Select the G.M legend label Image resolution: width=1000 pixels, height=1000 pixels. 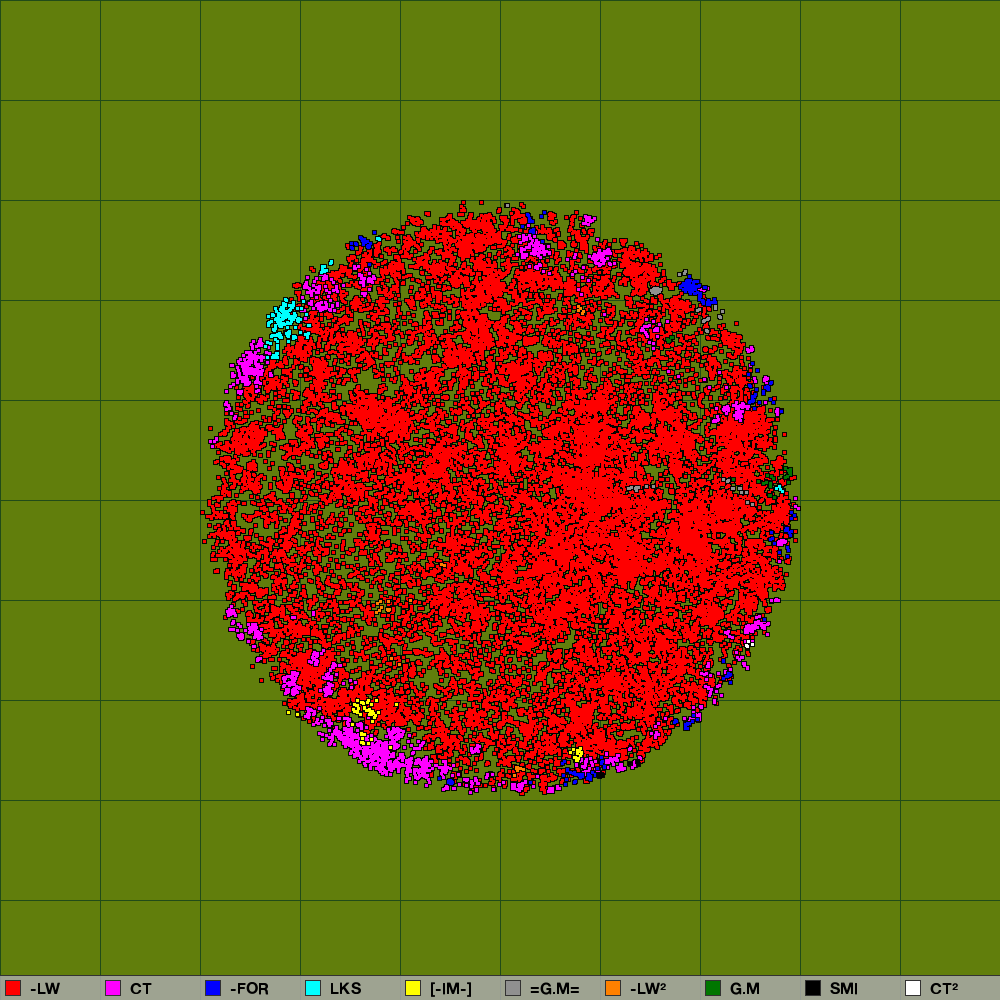tap(745, 989)
